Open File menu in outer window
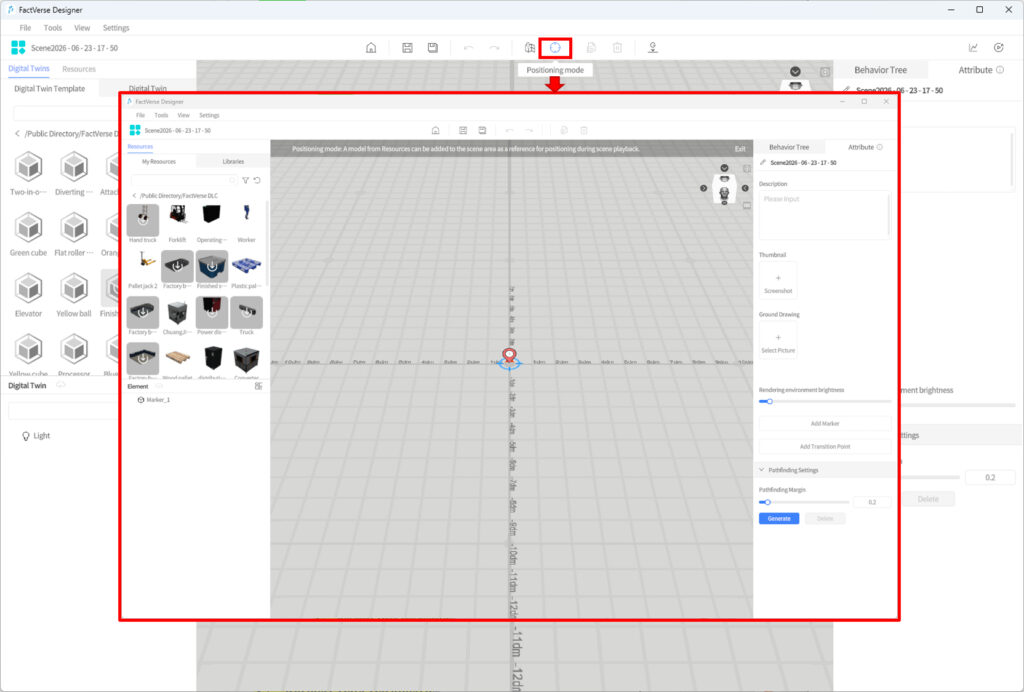Image resolution: width=1024 pixels, height=692 pixels. point(25,27)
